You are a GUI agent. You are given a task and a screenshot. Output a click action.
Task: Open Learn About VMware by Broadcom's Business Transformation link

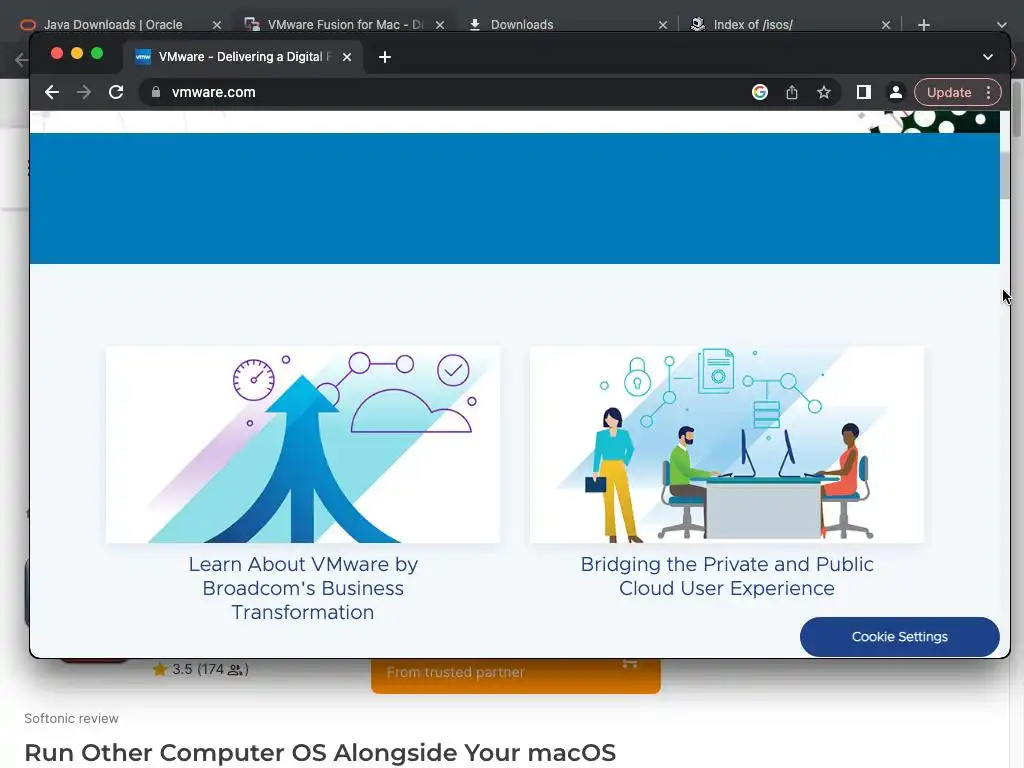click(x=303, y=588)
